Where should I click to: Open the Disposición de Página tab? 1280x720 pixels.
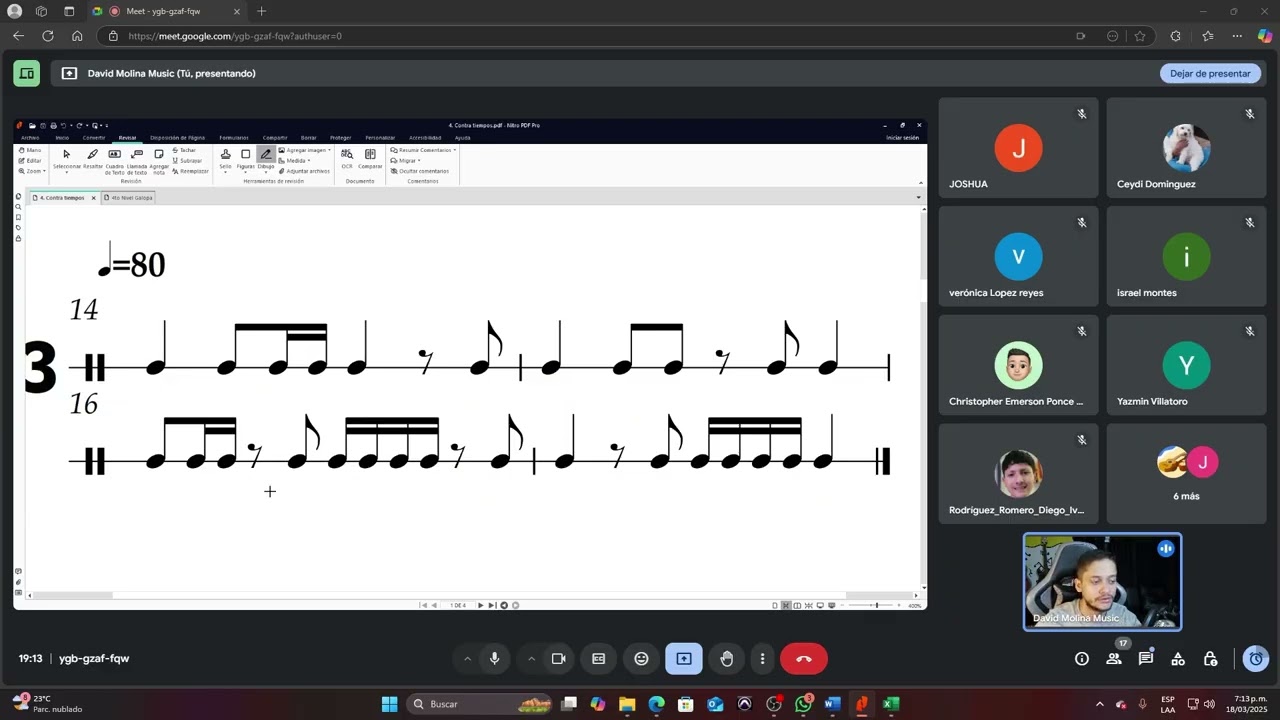tap(177, 137)
